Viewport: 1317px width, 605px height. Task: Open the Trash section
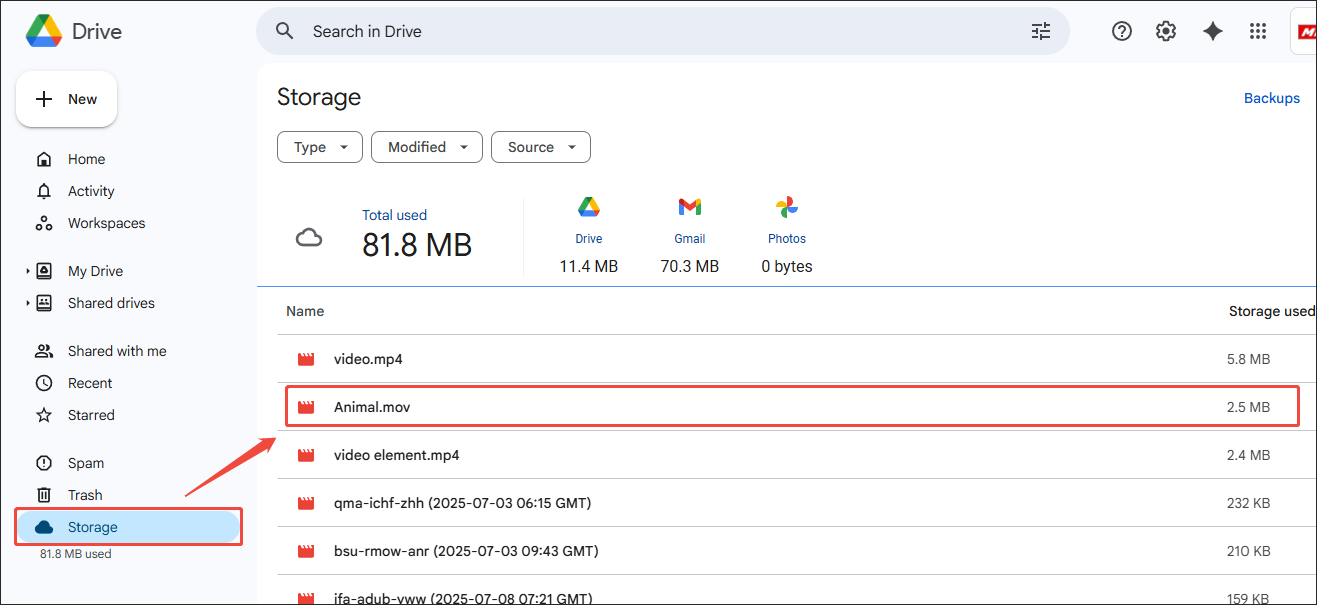[85, 495]
